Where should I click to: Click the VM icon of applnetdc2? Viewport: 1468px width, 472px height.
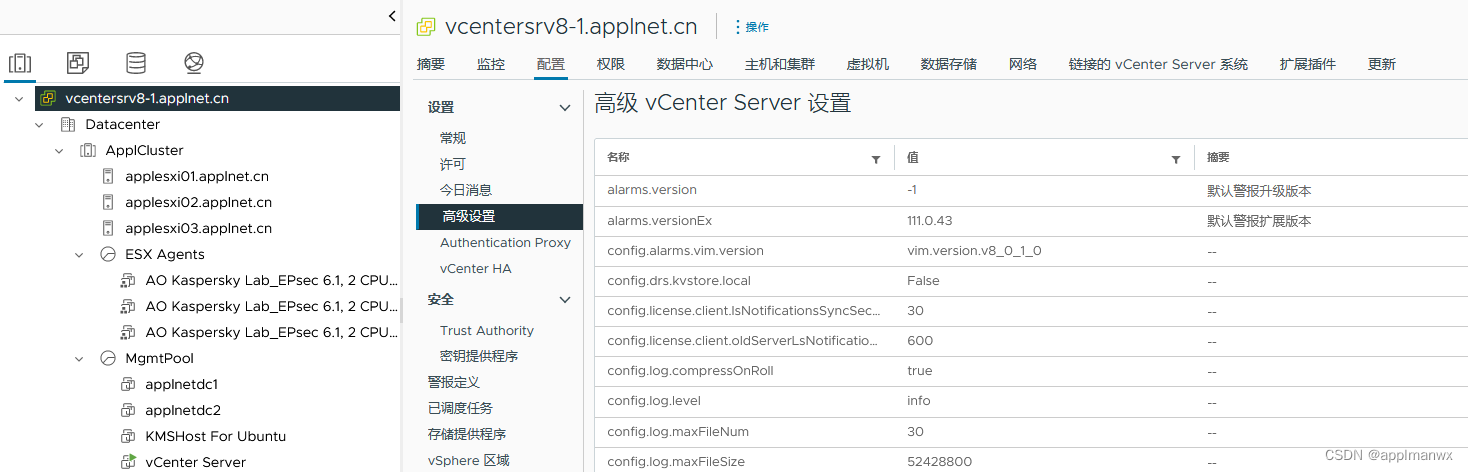(128, 411)
